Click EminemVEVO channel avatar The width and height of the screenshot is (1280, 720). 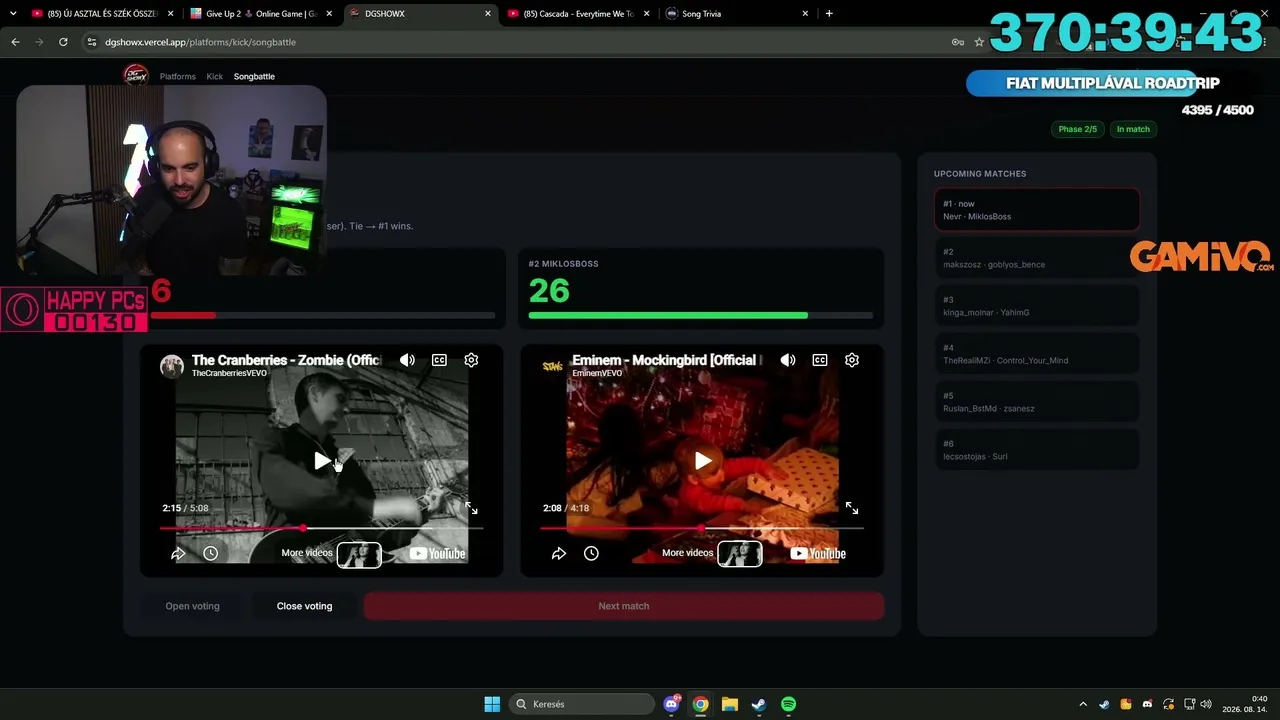552,365
